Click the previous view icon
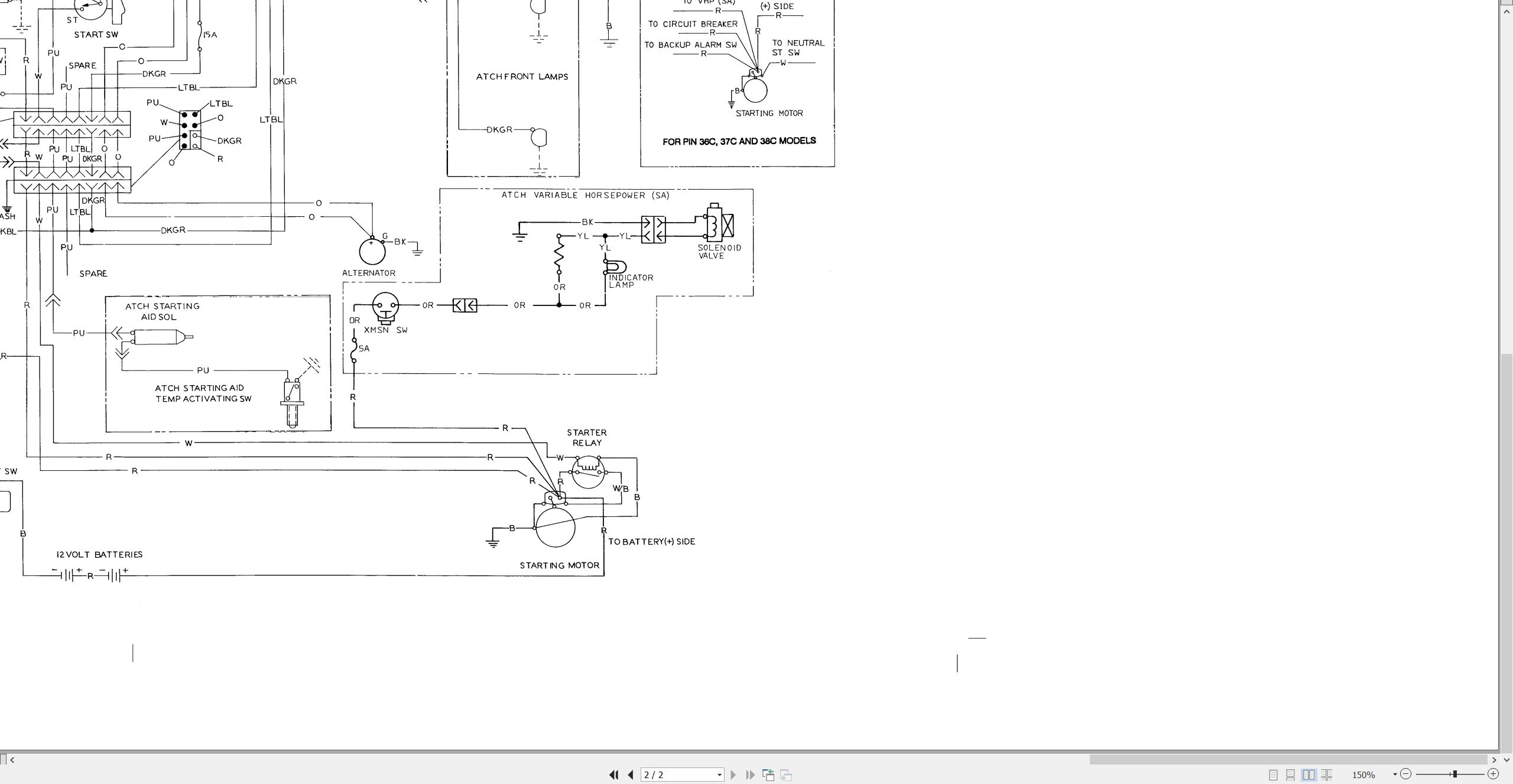 (x=768, y=775)
